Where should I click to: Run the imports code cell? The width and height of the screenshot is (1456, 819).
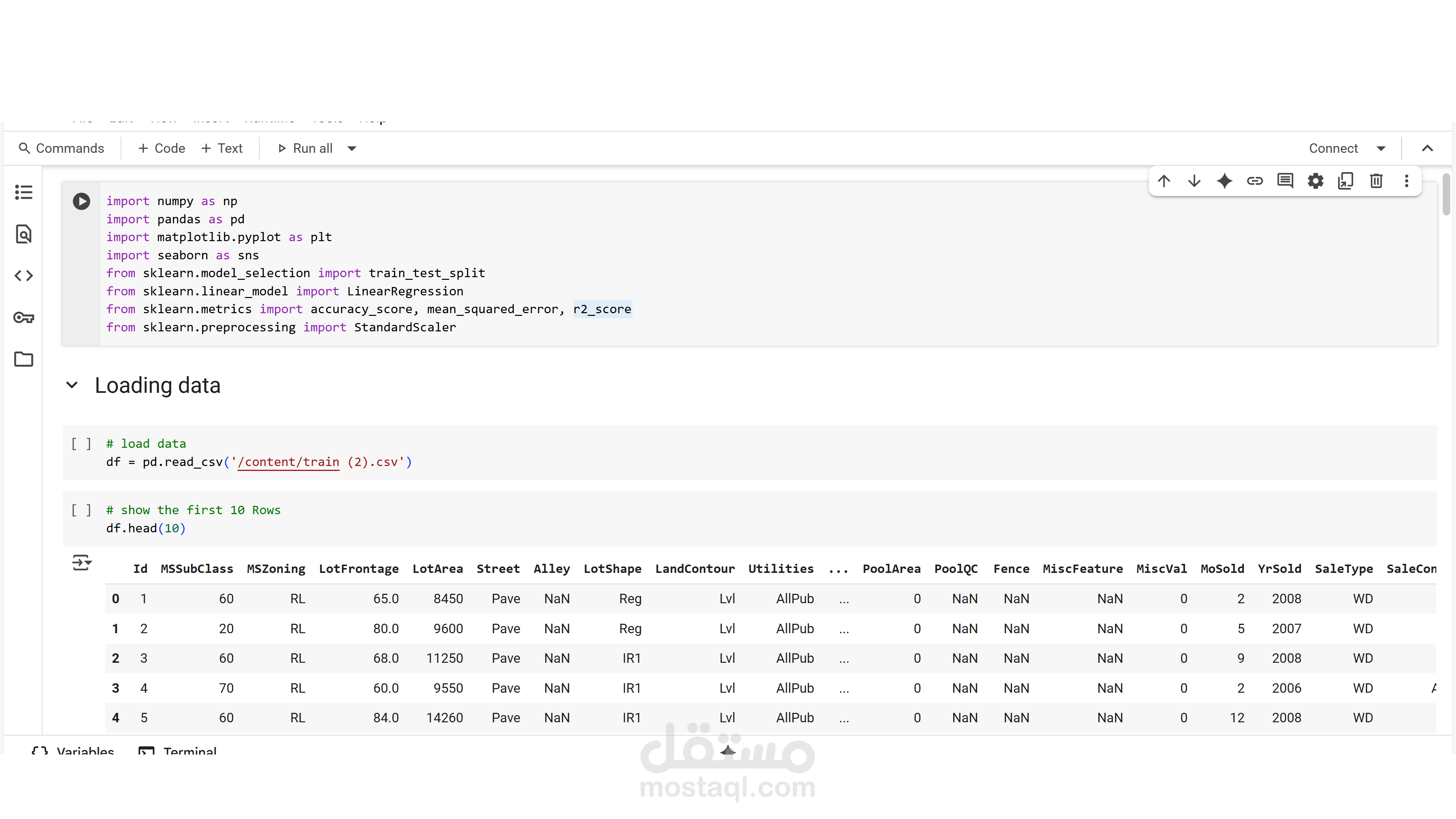tap(82, 201)
